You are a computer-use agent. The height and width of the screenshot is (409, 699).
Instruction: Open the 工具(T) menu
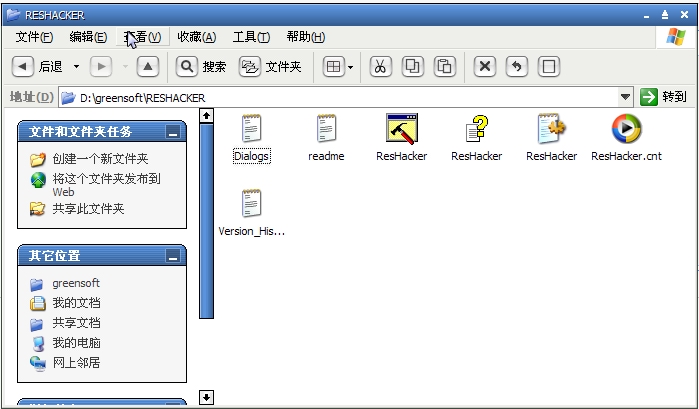click(x=251, y=37)
